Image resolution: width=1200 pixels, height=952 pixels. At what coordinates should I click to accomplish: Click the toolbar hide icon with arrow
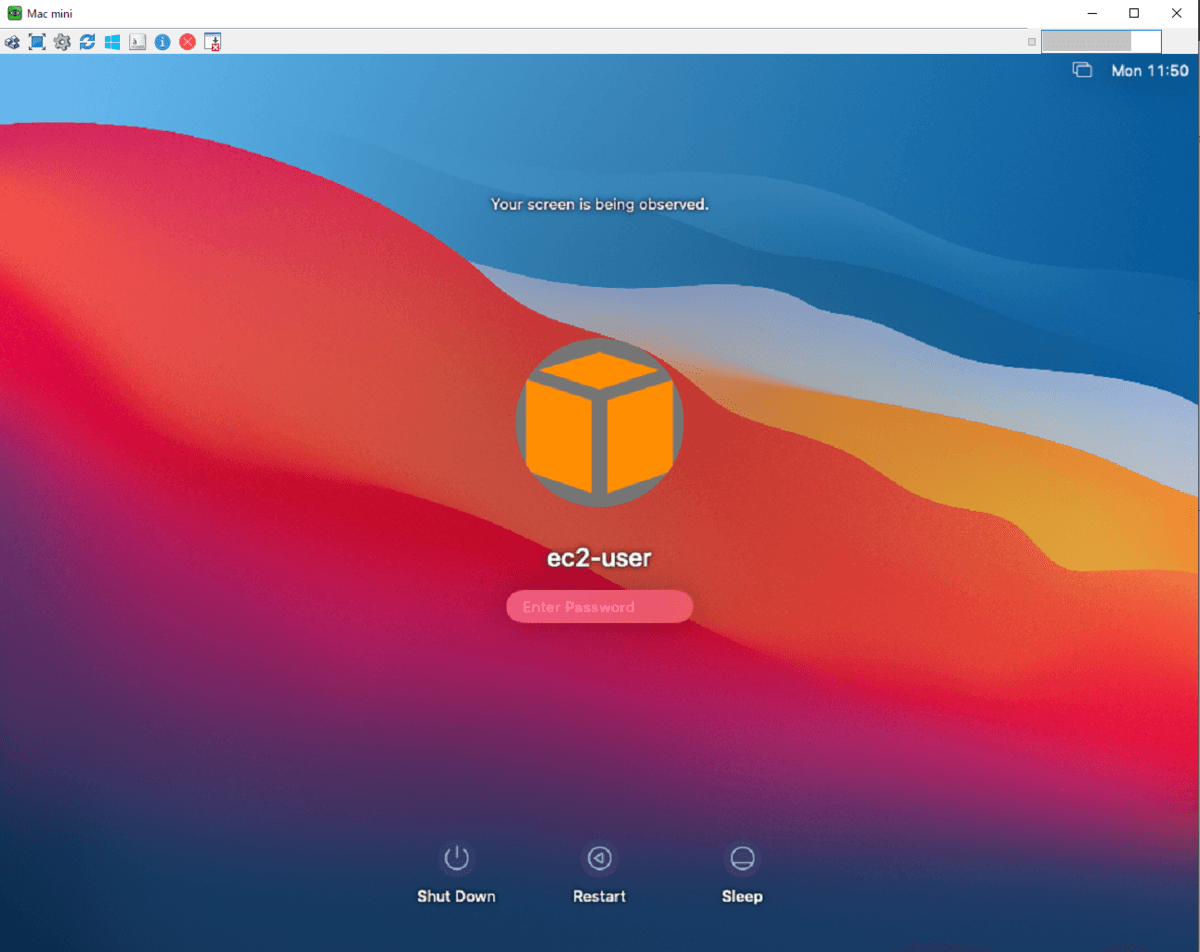212,42
